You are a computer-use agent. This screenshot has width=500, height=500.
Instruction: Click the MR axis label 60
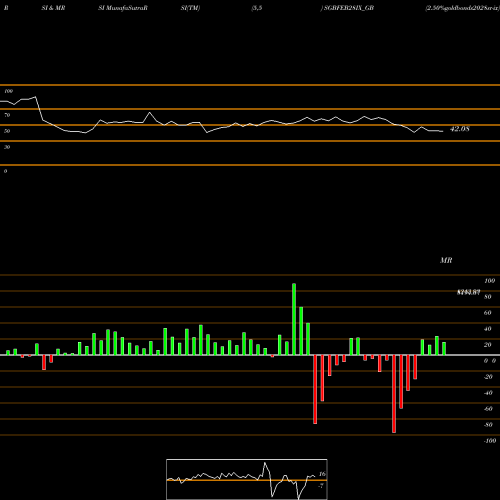click(x=488, y=313)
